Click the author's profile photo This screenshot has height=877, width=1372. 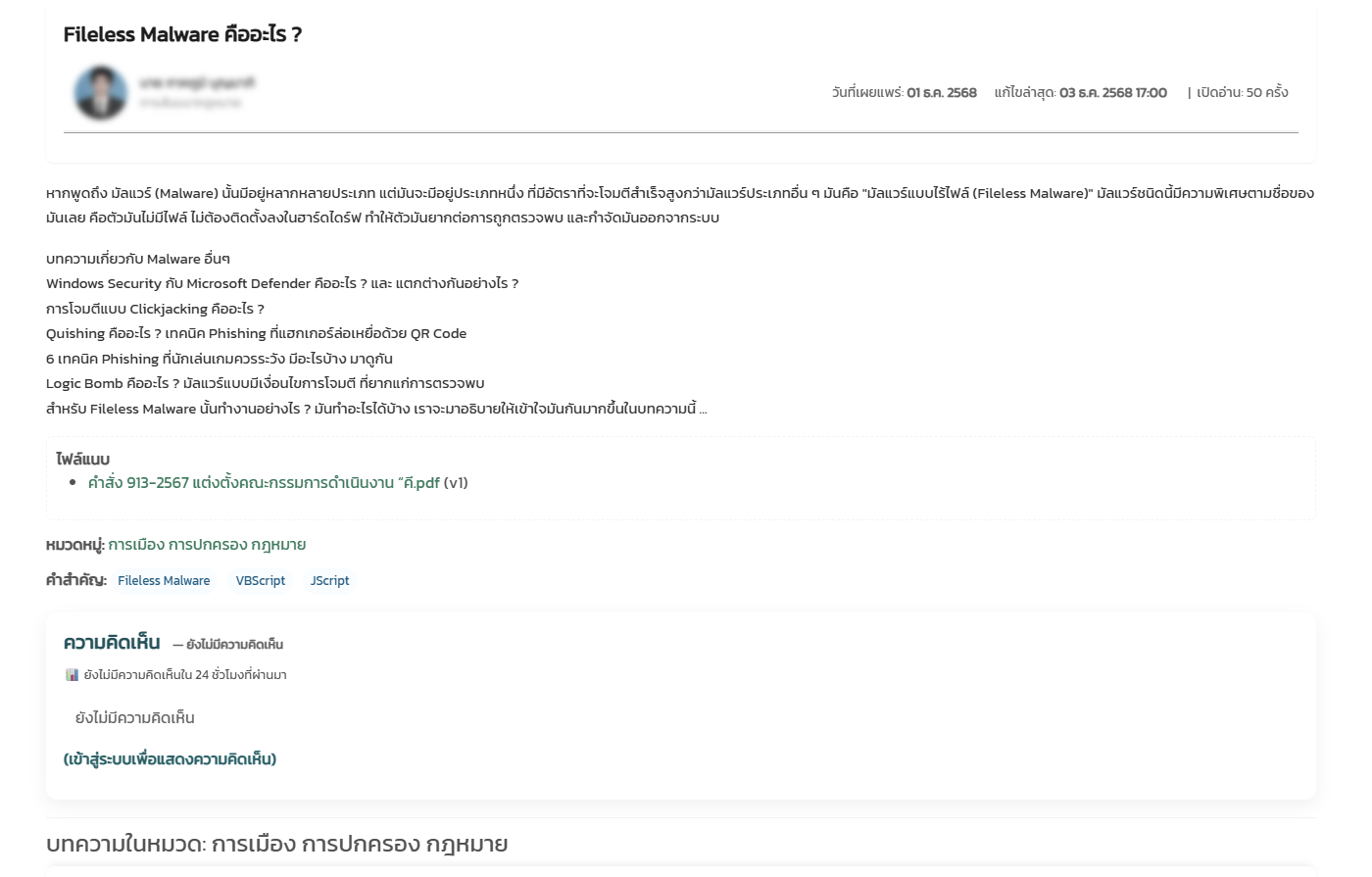101,93
